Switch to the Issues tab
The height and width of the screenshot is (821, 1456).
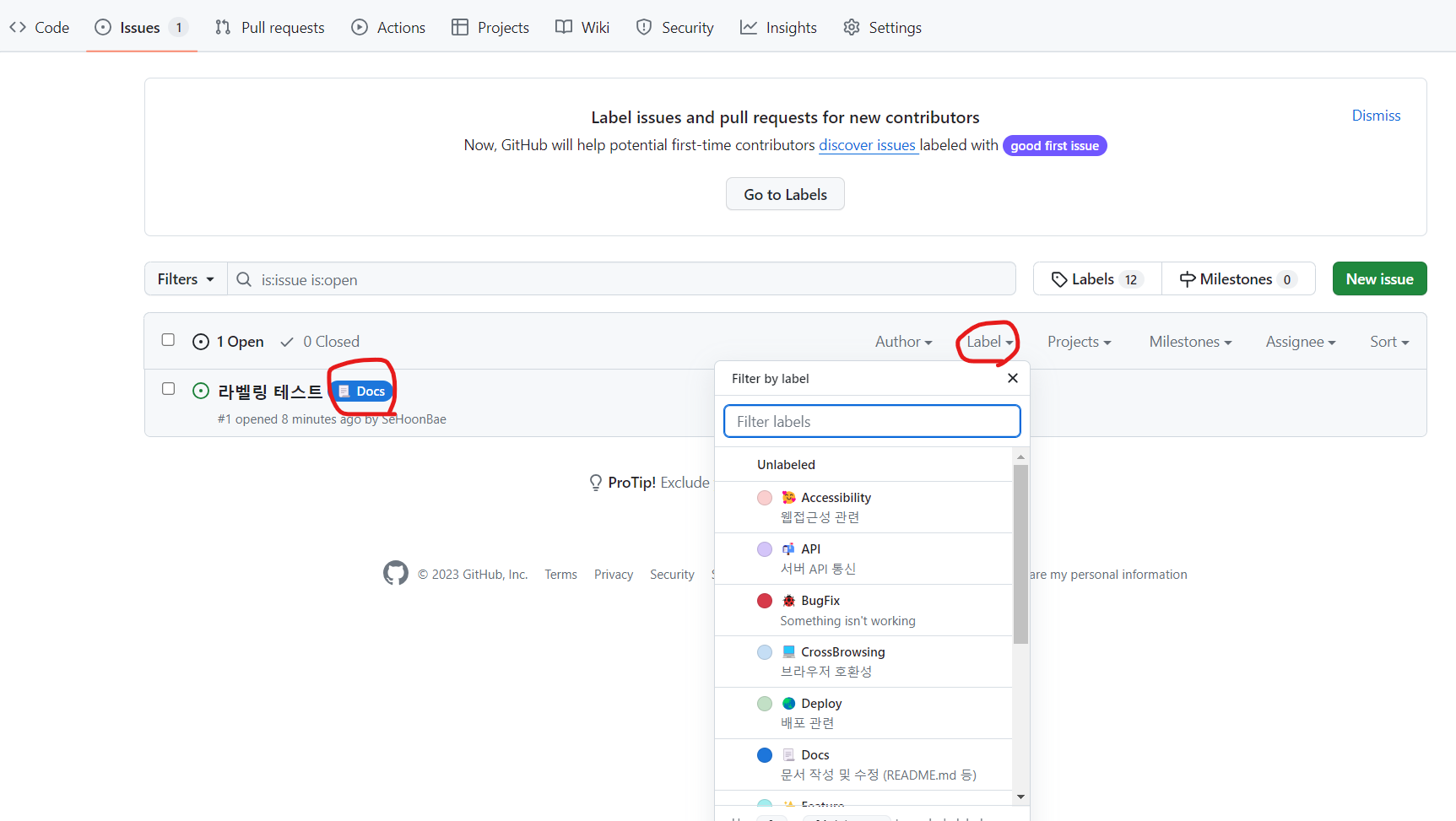(x=141, y=27)
